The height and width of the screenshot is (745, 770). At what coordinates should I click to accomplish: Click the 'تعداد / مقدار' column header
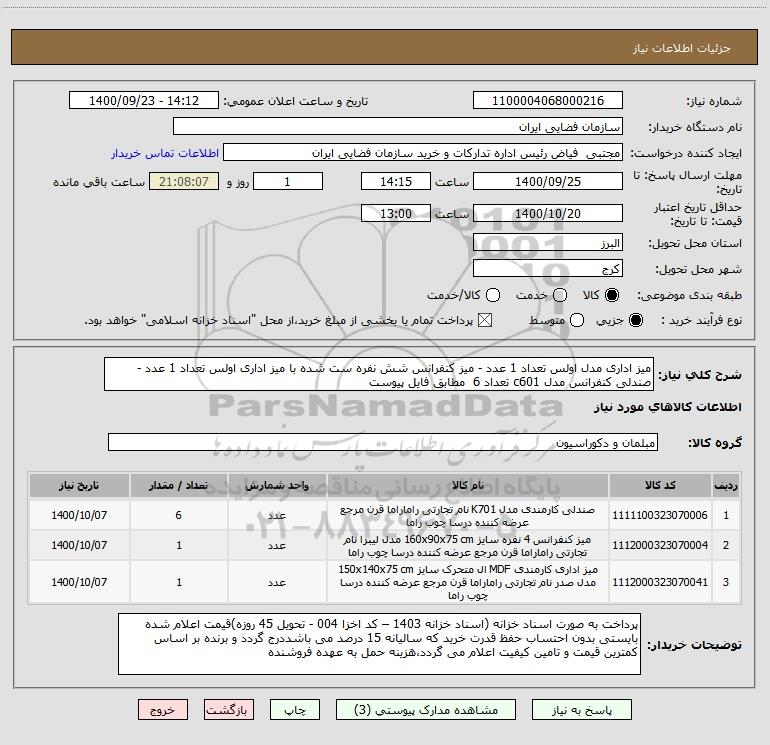tap(179, 485)
